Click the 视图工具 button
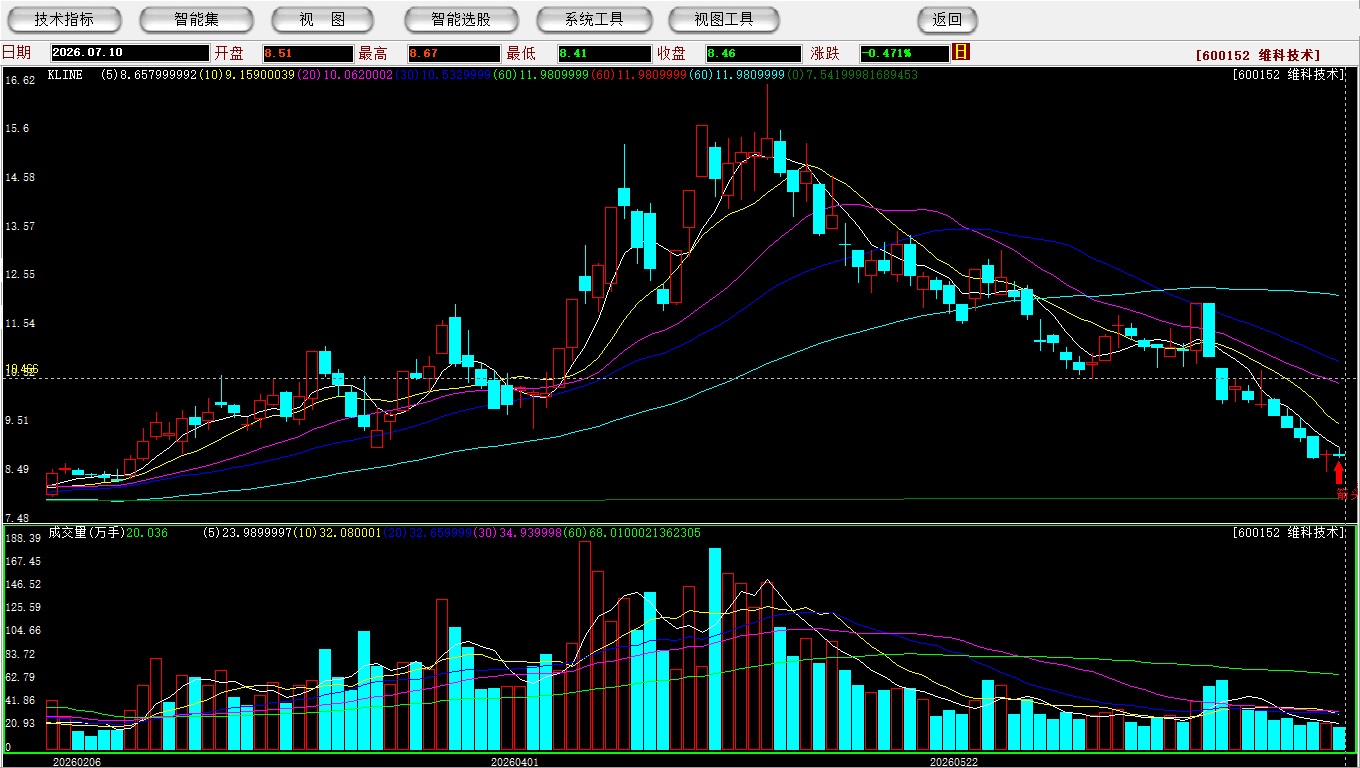Screen dimensions: 1360x768 725,19
